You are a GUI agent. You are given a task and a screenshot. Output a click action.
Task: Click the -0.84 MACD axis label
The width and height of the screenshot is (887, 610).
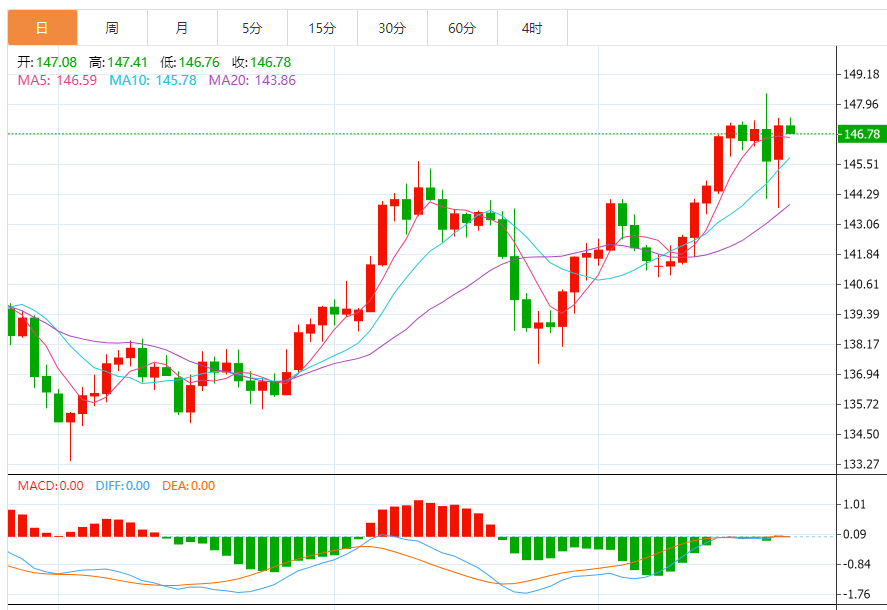pos(856,564)
